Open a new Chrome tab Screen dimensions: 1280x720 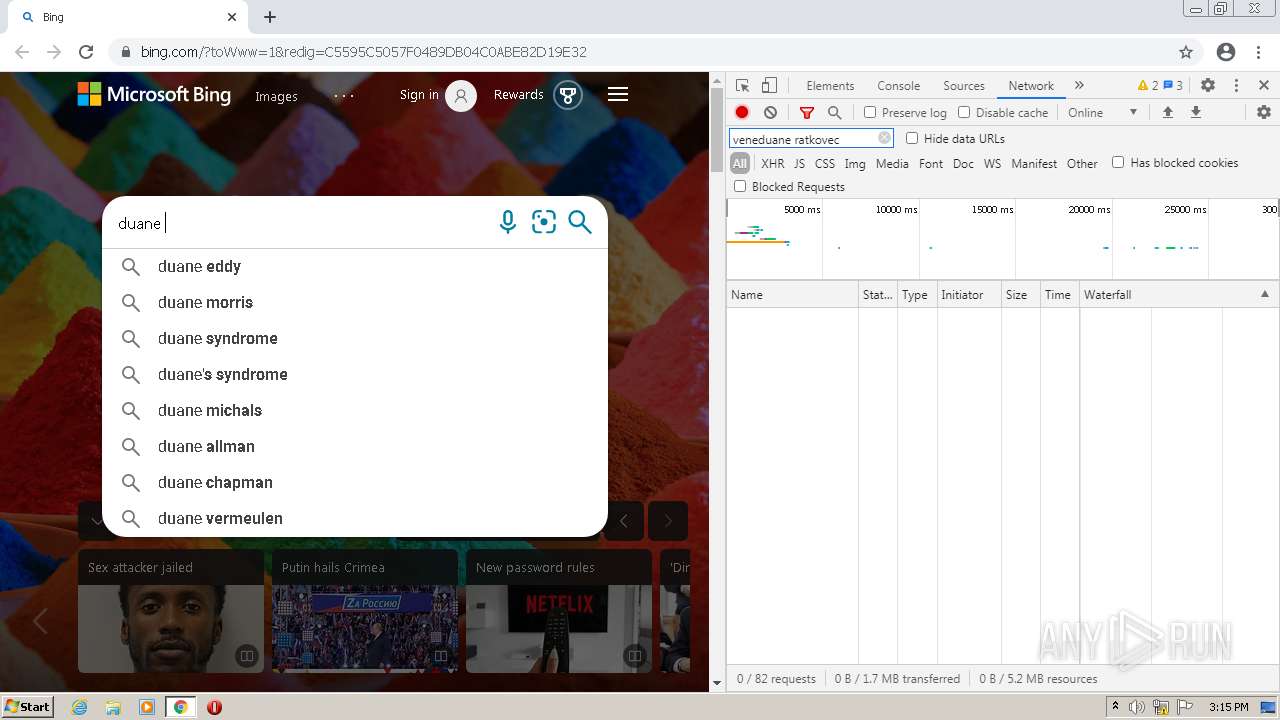270,17
